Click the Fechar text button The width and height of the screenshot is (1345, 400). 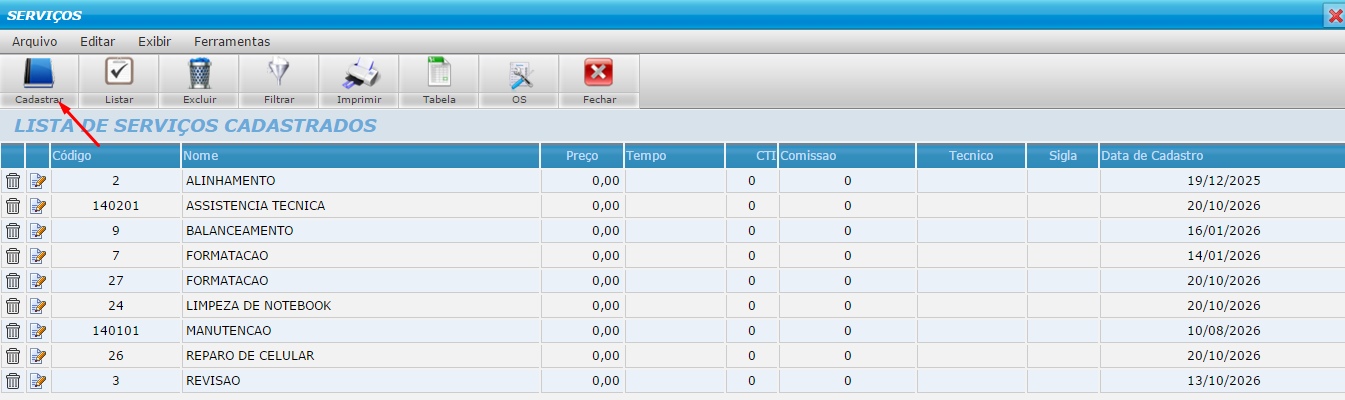(x=599, y=100)
